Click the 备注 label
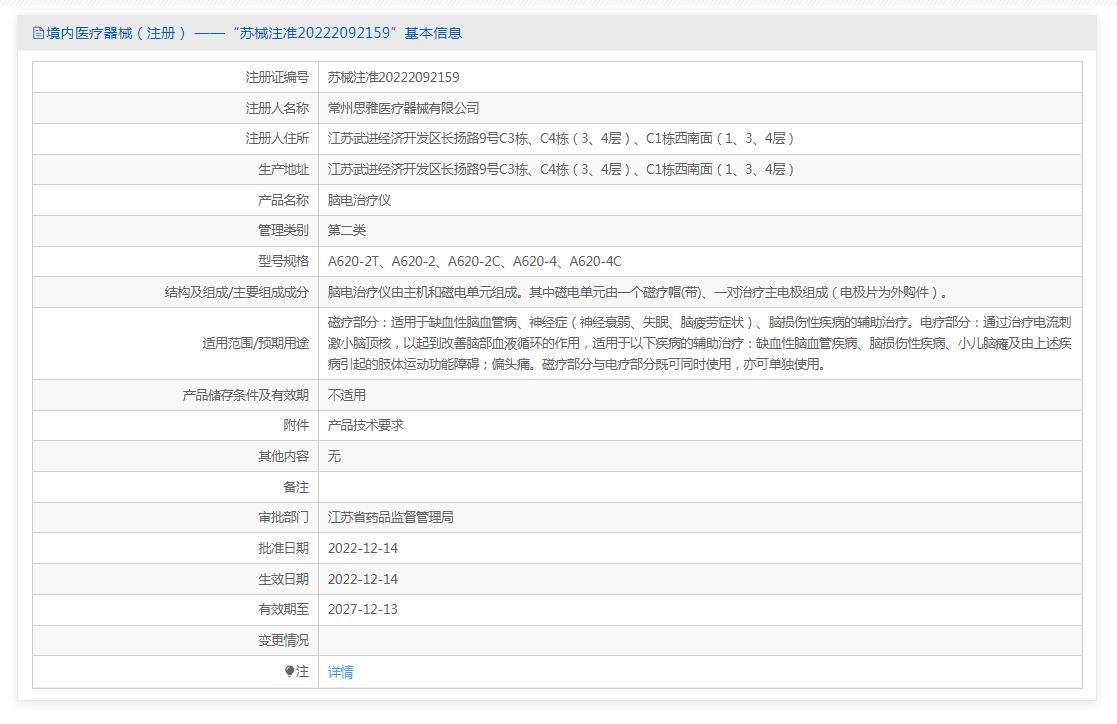Screen dimensions: 1117x724 pyautogui.click(x=296, y=487)
